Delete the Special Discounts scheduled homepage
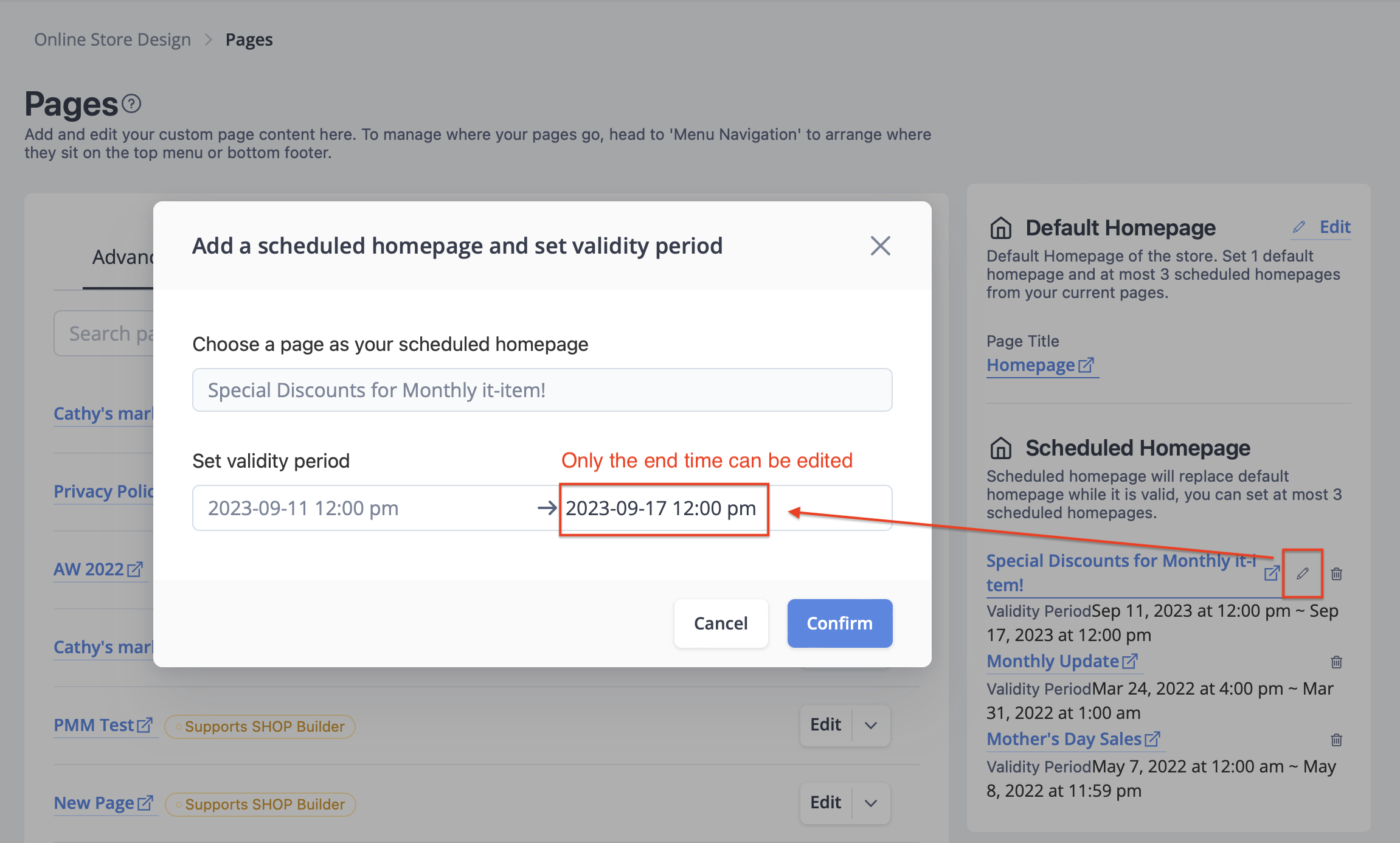This screenshot has height=843, width=1400. click(1336, 574)
